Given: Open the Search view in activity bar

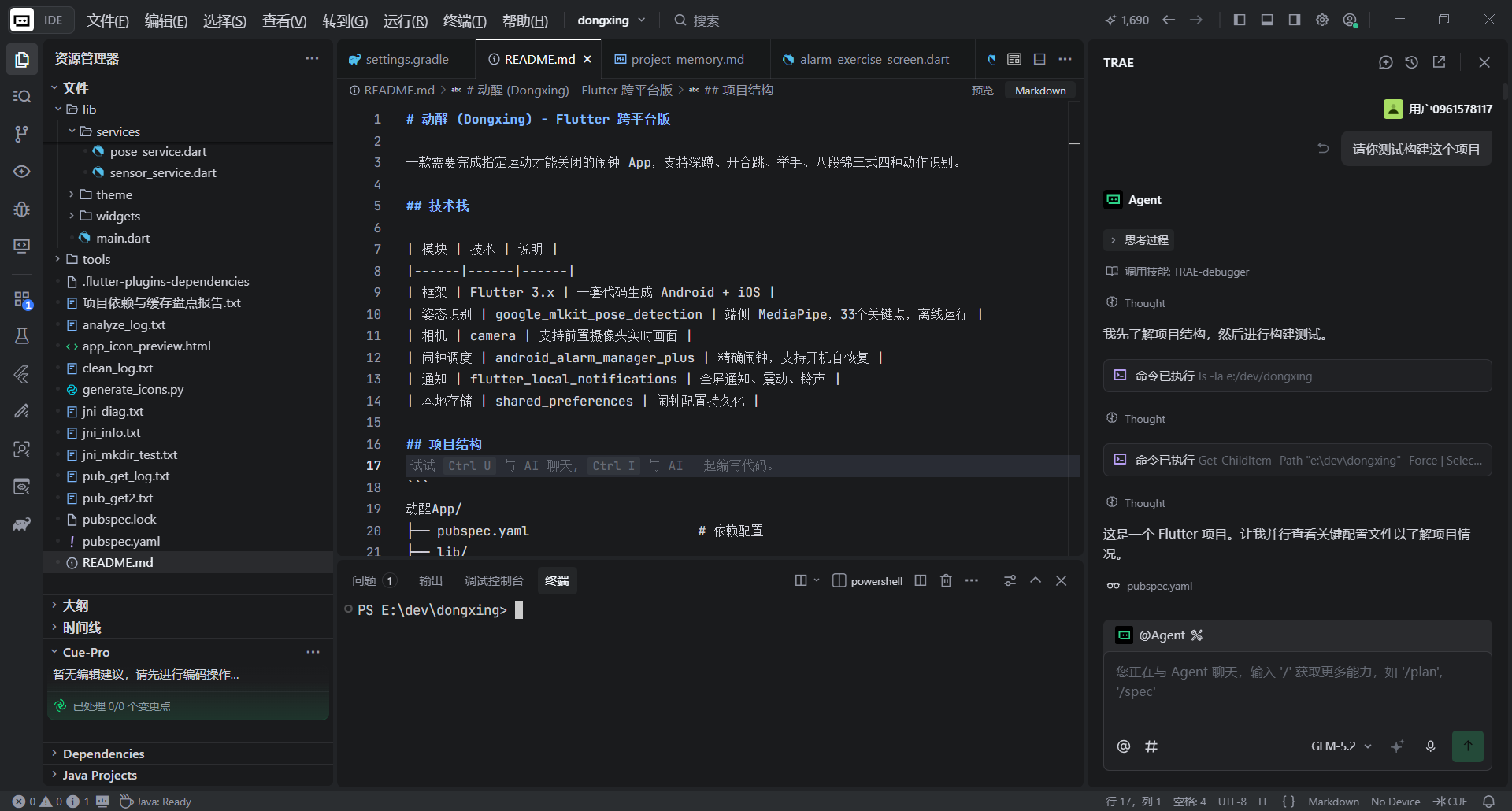Looking at the screenshot, I should click(22, 96).
